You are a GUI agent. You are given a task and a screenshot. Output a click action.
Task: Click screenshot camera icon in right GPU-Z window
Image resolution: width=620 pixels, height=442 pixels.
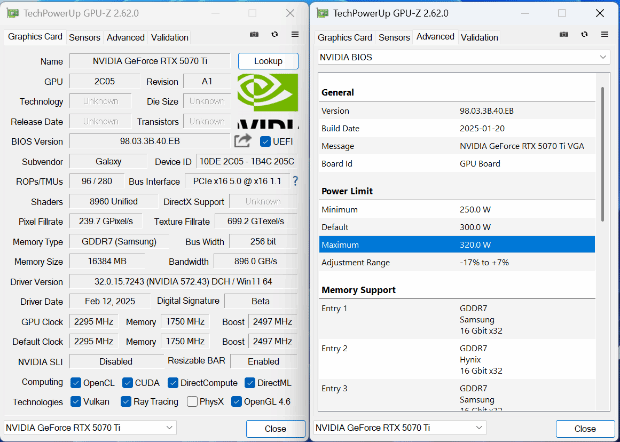click(564, 35)
